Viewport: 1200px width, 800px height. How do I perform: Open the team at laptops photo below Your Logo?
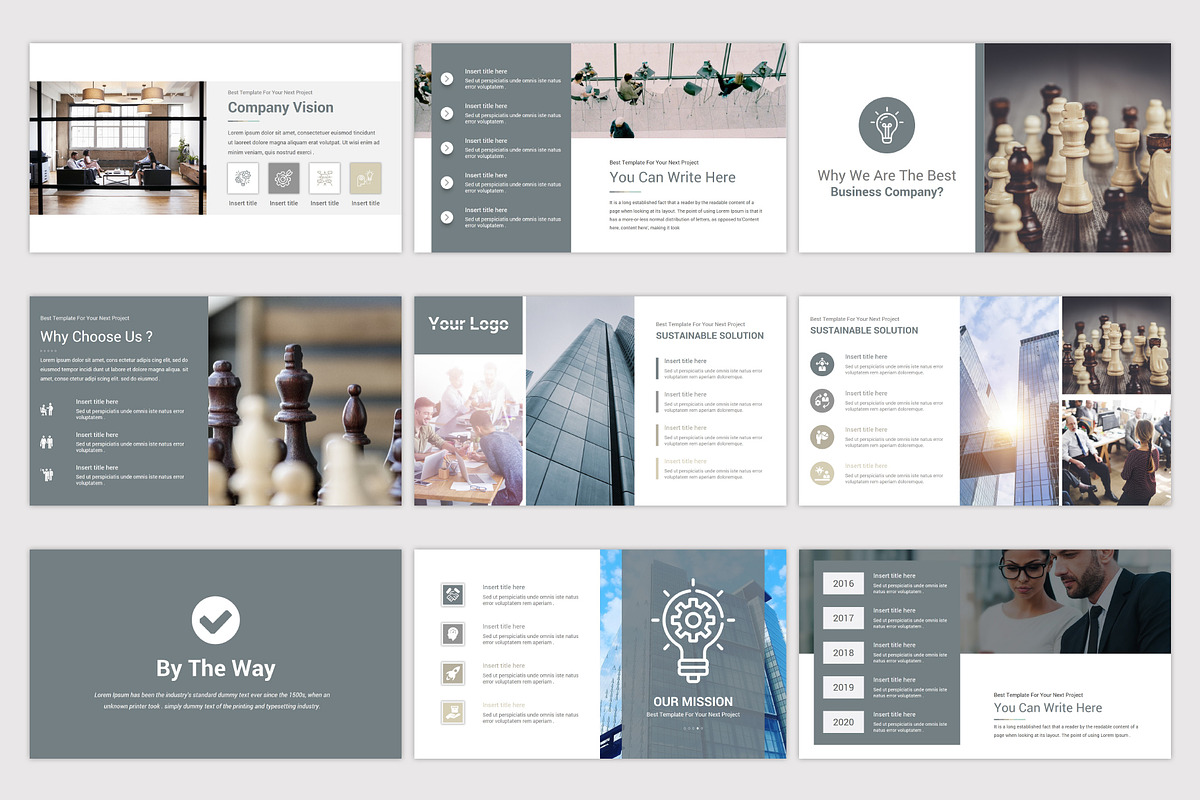pyautogui.click(x=468, y=431)
